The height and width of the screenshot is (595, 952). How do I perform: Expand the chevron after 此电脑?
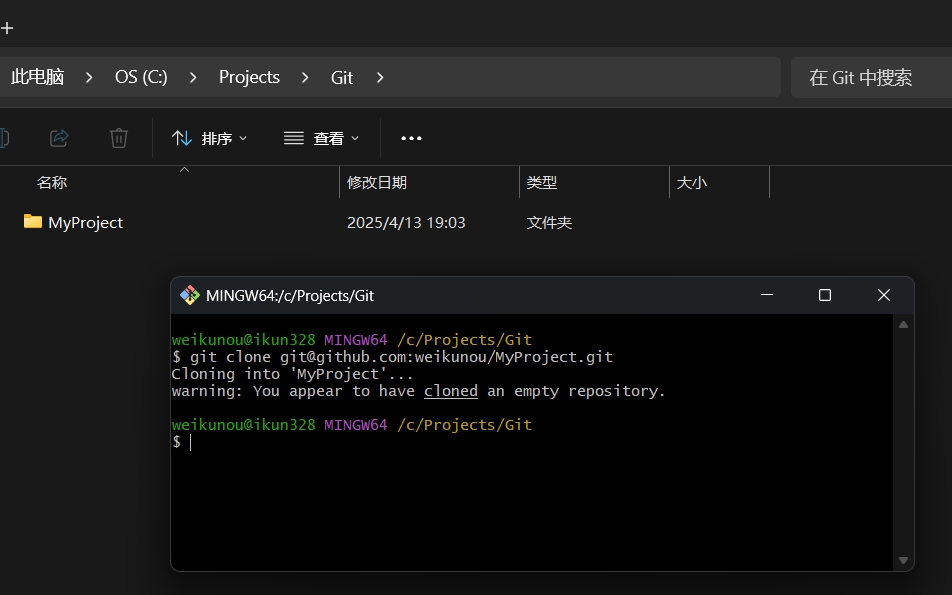click(x=89, y=77)
